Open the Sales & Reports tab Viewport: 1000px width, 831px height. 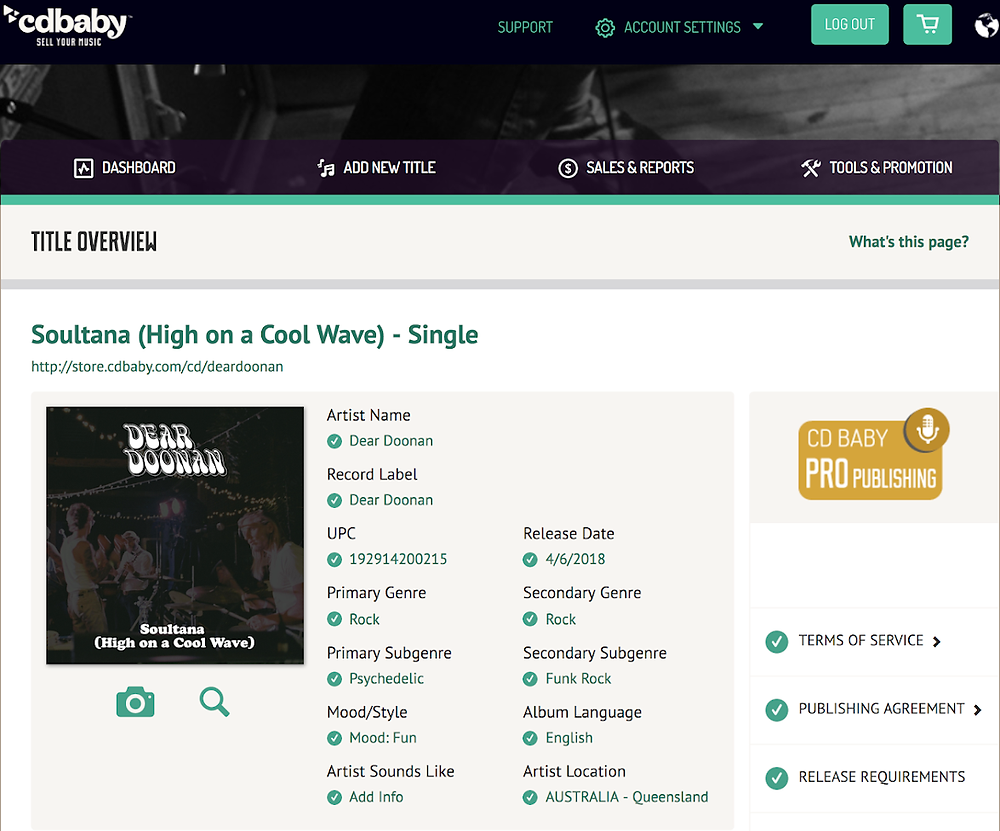626,168
